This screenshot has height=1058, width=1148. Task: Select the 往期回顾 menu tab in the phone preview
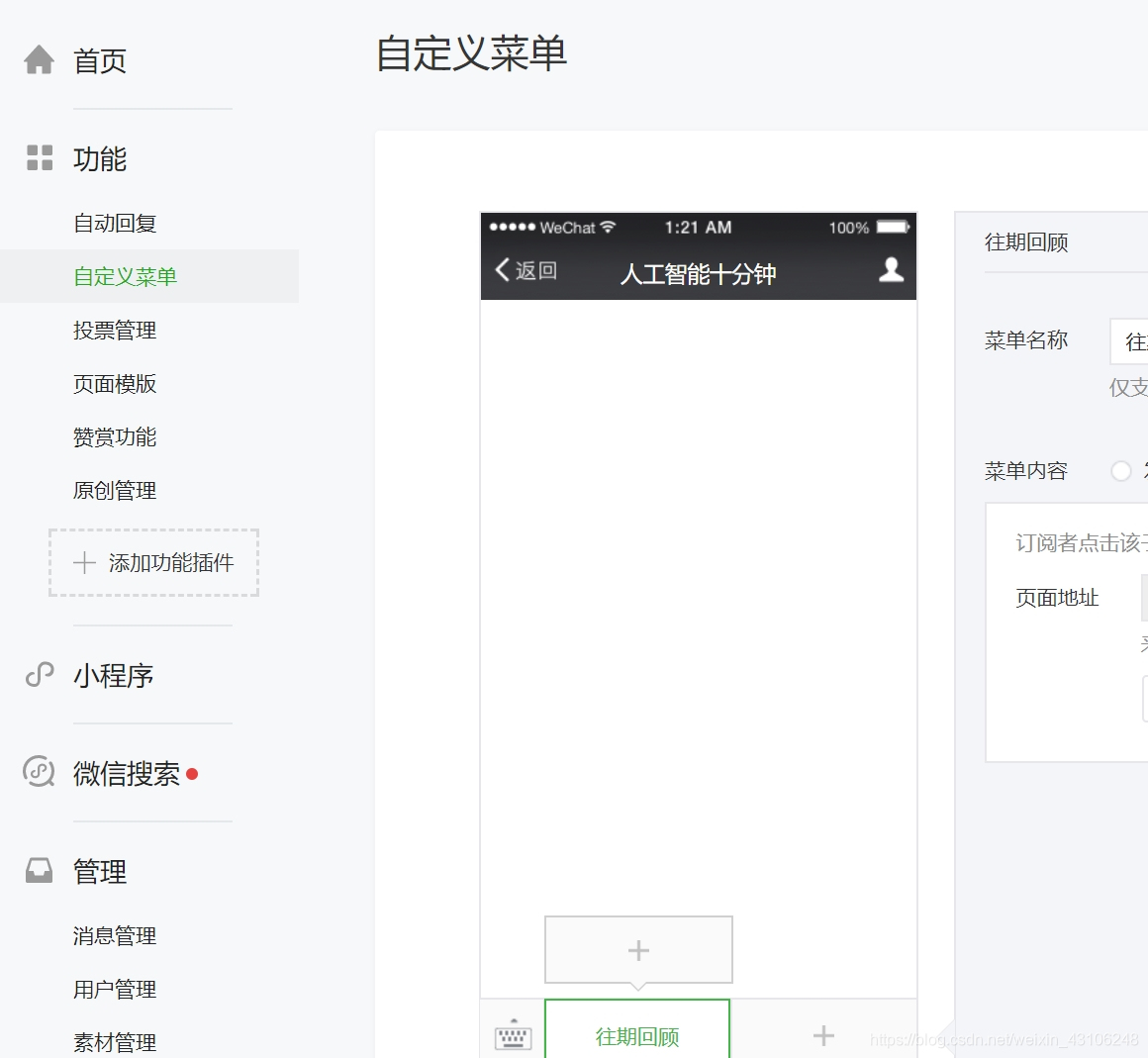click(x=637, y=1028)
